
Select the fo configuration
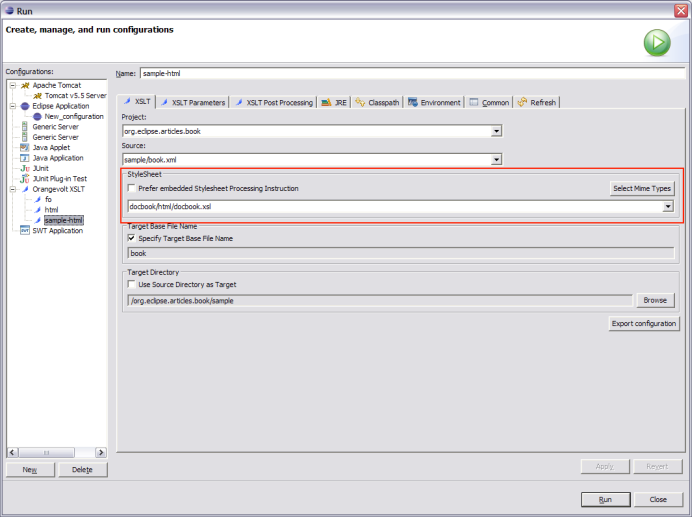pos(48,200)
